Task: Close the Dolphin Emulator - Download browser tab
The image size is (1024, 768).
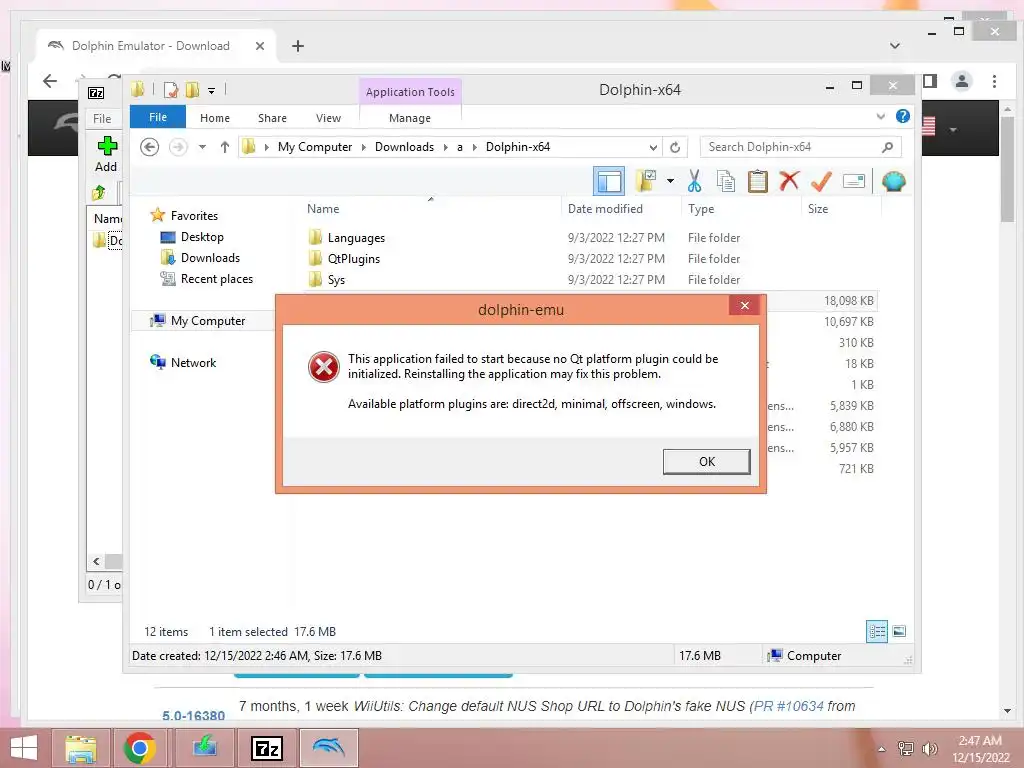Action: pyautogui.click(x=260, y=46)
